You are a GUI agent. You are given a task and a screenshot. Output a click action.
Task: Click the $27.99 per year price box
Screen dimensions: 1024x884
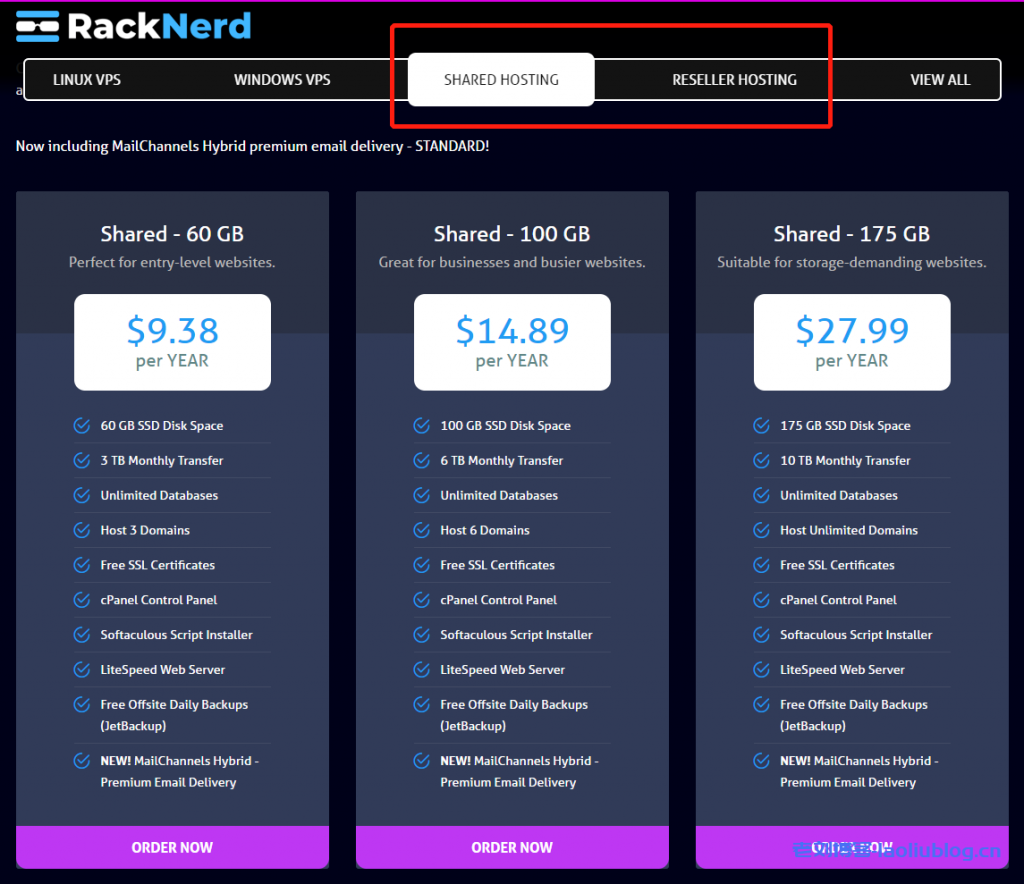852,342
